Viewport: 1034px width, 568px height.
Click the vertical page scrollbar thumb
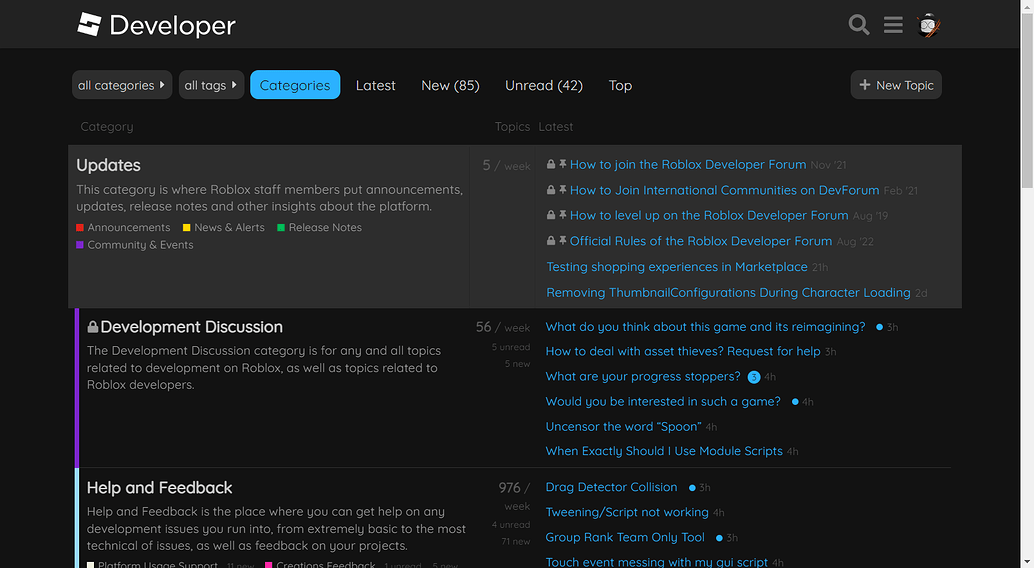[1027, 101]
